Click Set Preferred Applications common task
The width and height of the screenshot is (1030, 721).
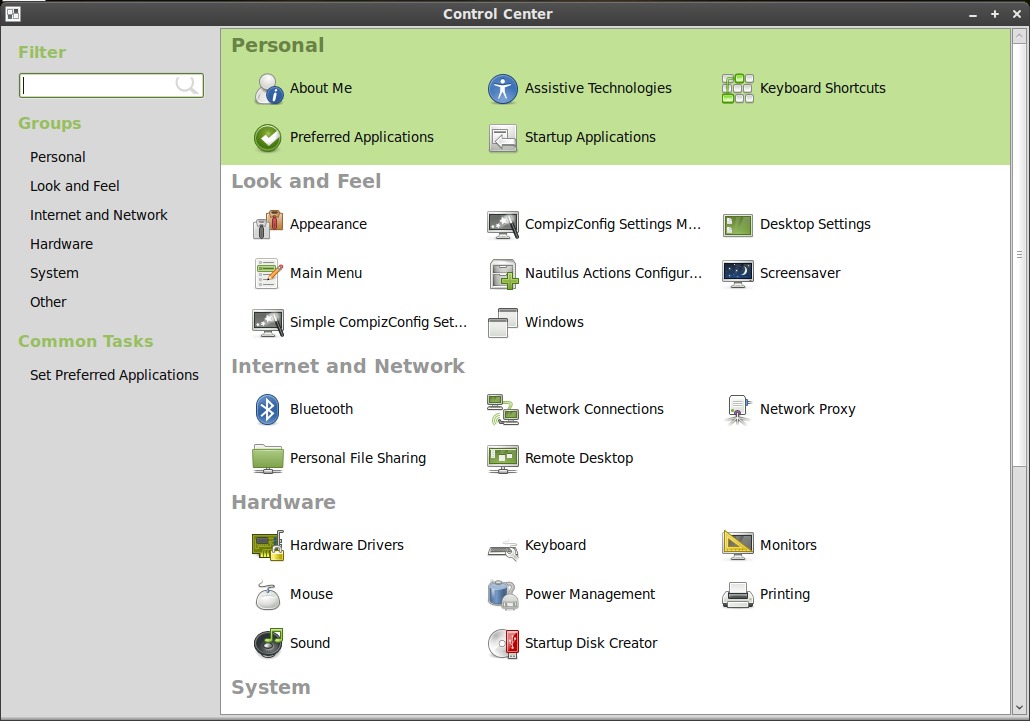click(x=114, y=375)
